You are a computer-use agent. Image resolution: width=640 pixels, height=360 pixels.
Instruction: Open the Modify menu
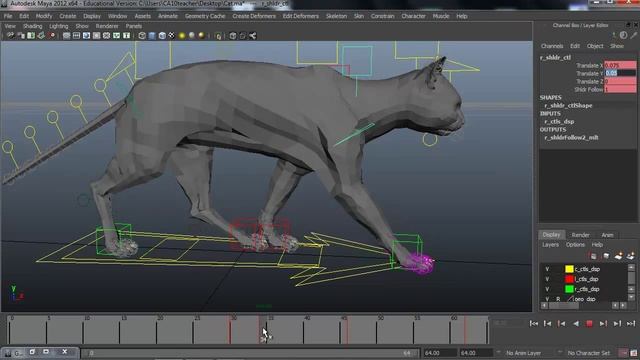point(44,16)
